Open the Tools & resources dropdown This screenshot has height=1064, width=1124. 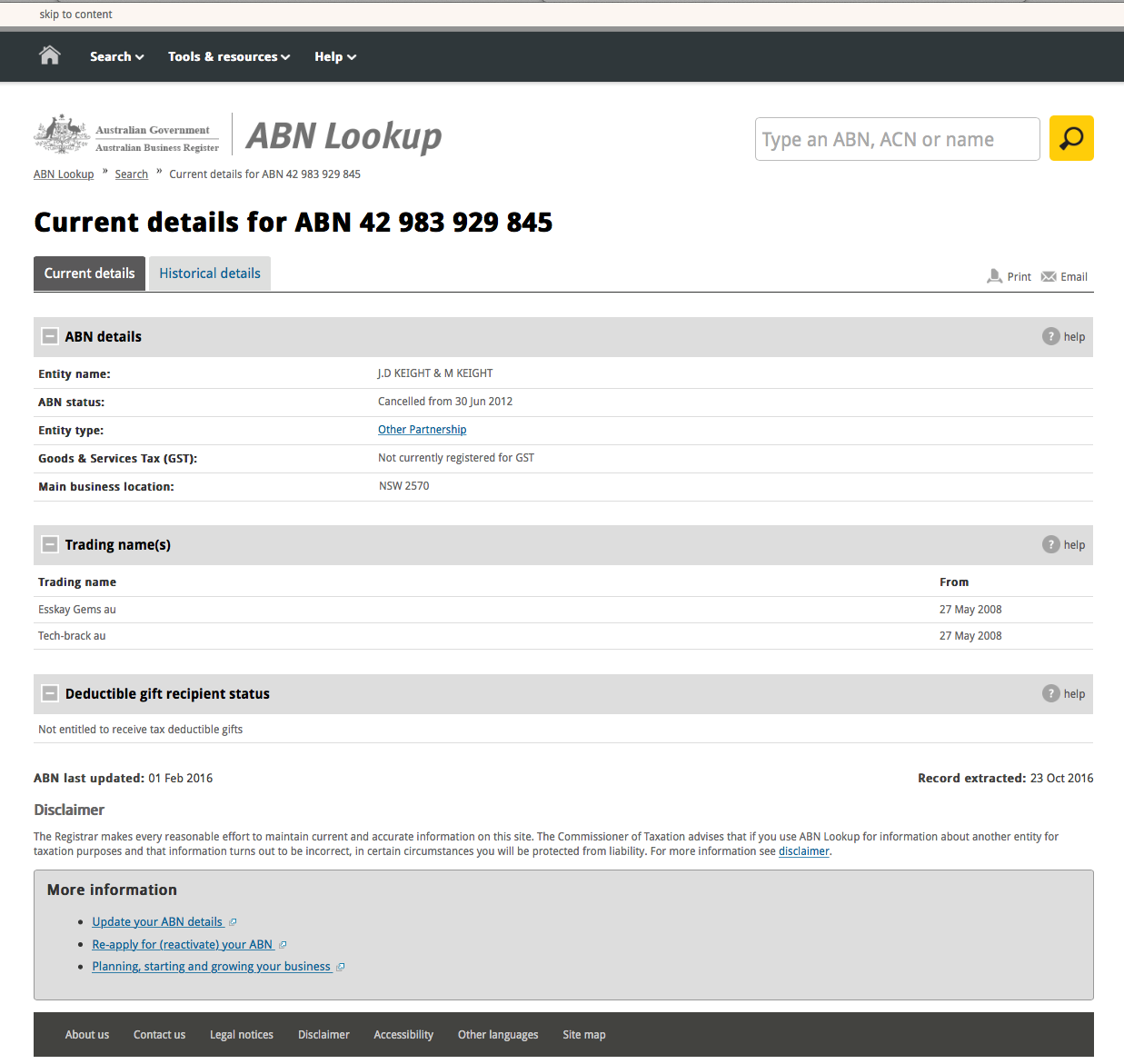click(229, 56)
